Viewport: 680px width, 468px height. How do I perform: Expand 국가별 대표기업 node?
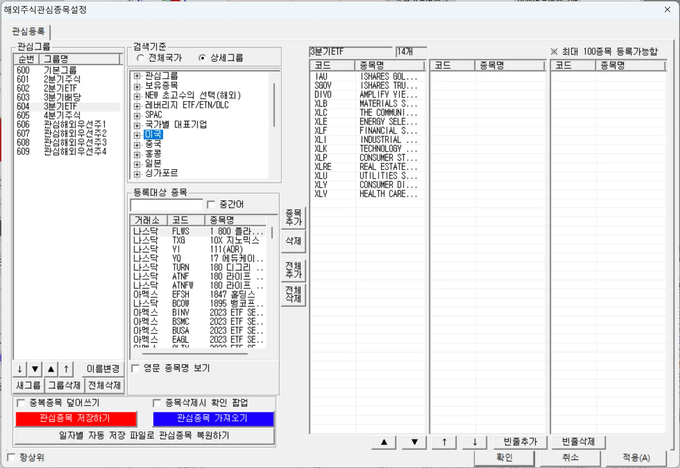point(137,125)
